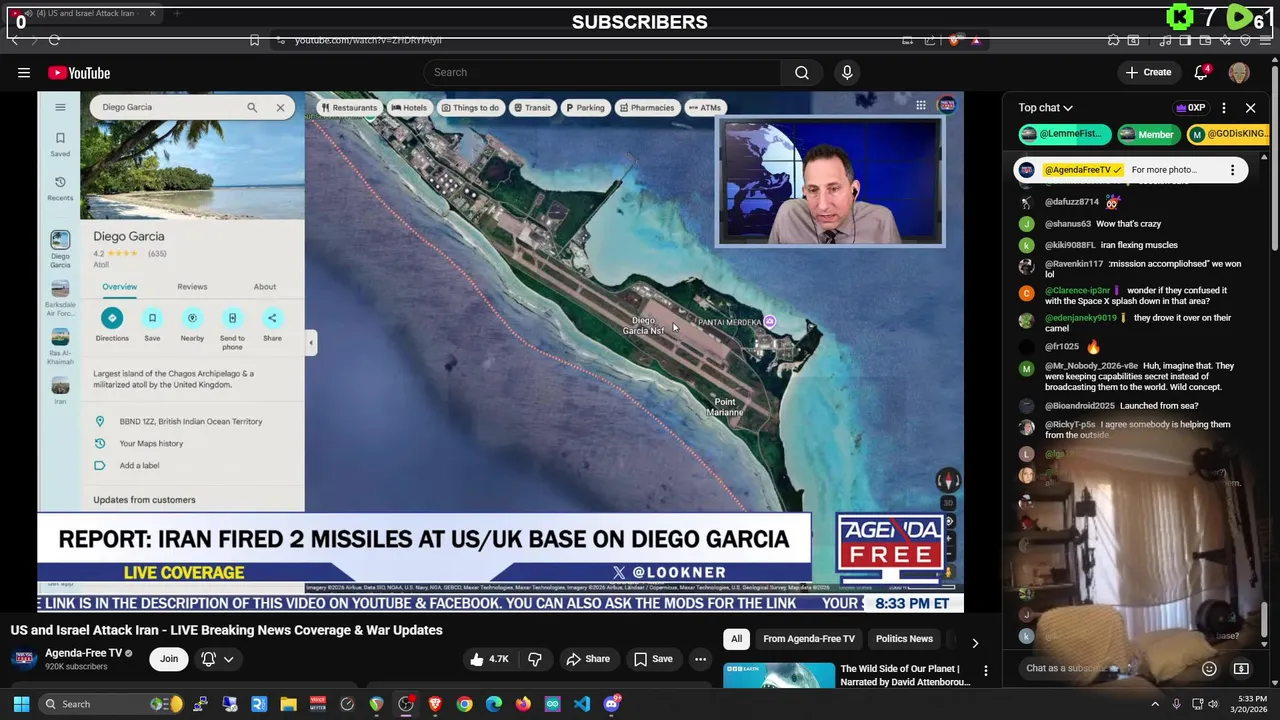Open the Agenda-Free TV channel avatar
Image resolution: width=1280 pixels, height=720 pixels.
click(x=22, y=659)
